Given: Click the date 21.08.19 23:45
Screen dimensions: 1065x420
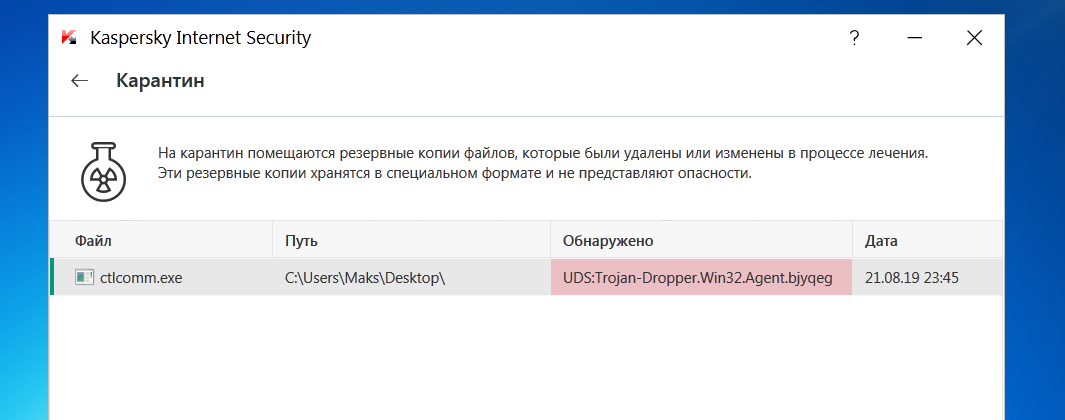Looking at the screenshot, I should pyautogui.click(x=912, y=277).
